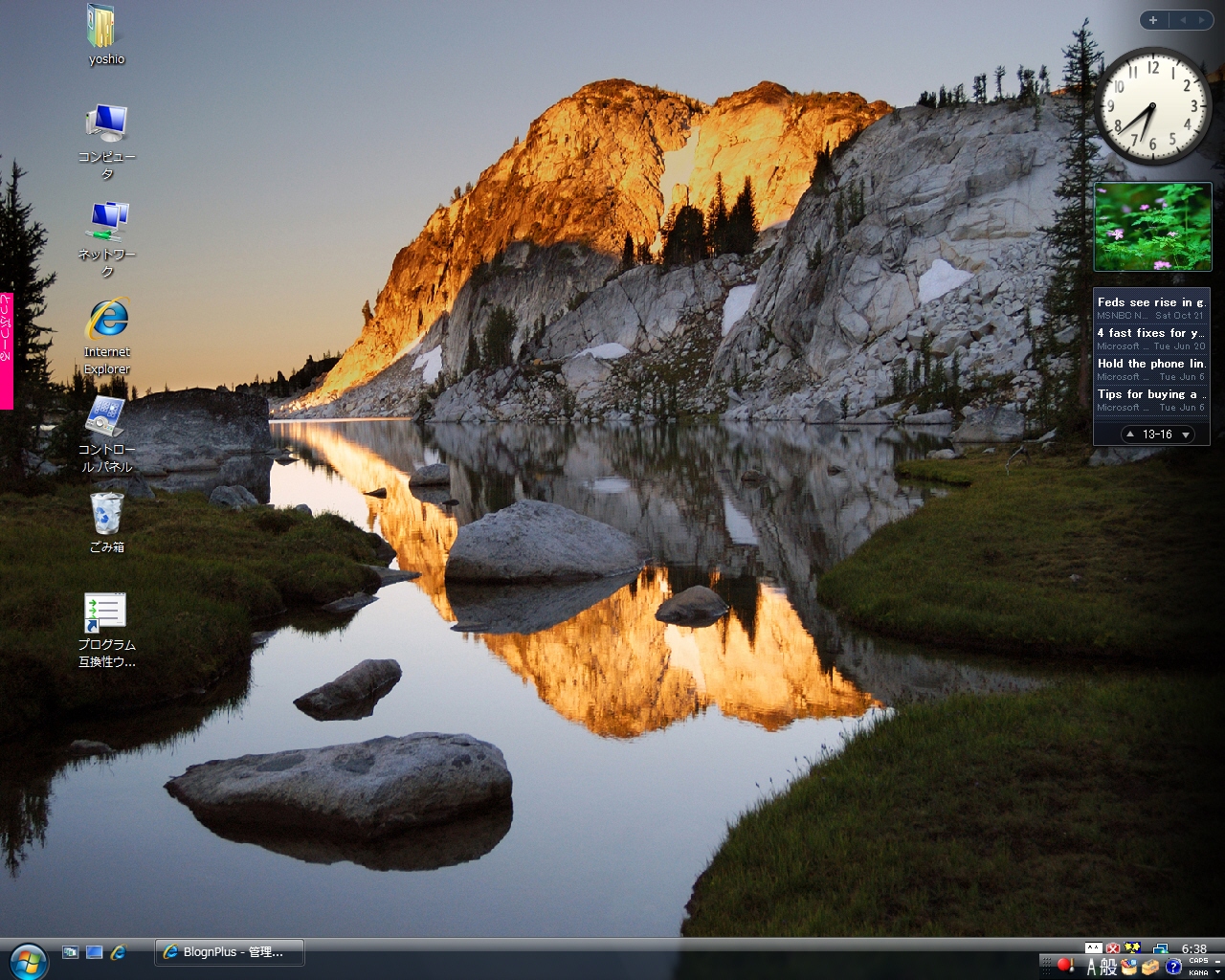The height and width of the screenshot is (980, 1225).
Task: Click the Windows Start orb
Action: coord(29,960)
